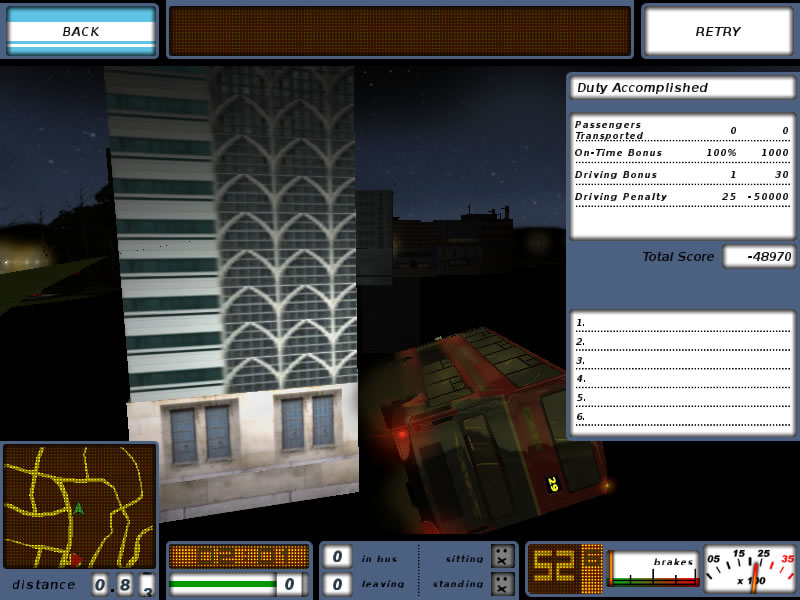Click the "Passengers Transported" label
This screenshot has width=800, height=600.
coord(609,130)
